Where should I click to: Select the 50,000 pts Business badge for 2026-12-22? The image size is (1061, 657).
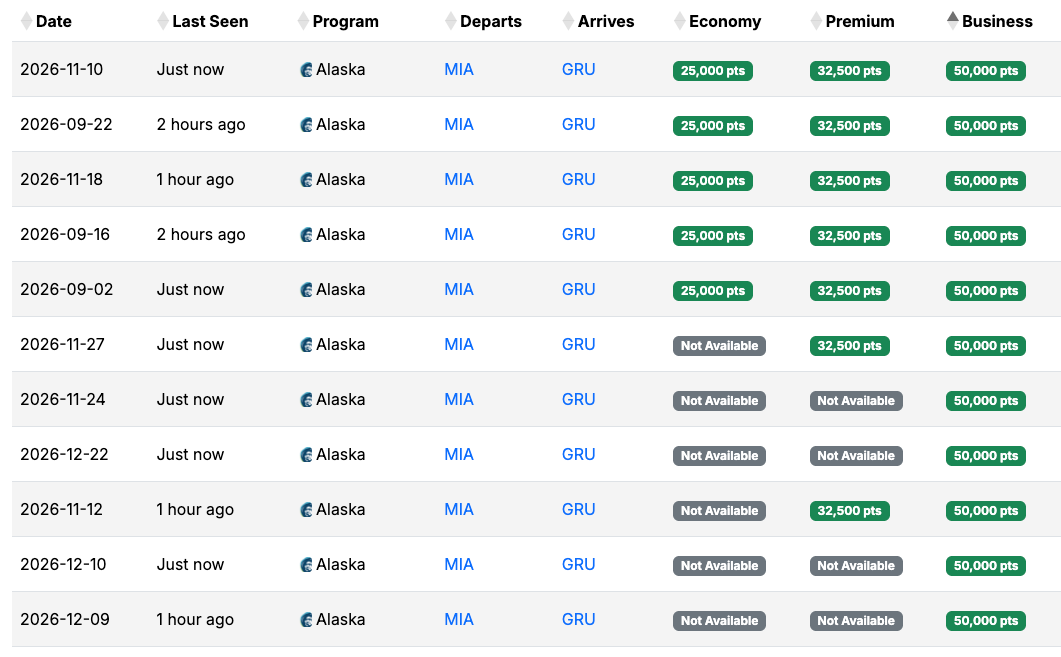point(985,456)
